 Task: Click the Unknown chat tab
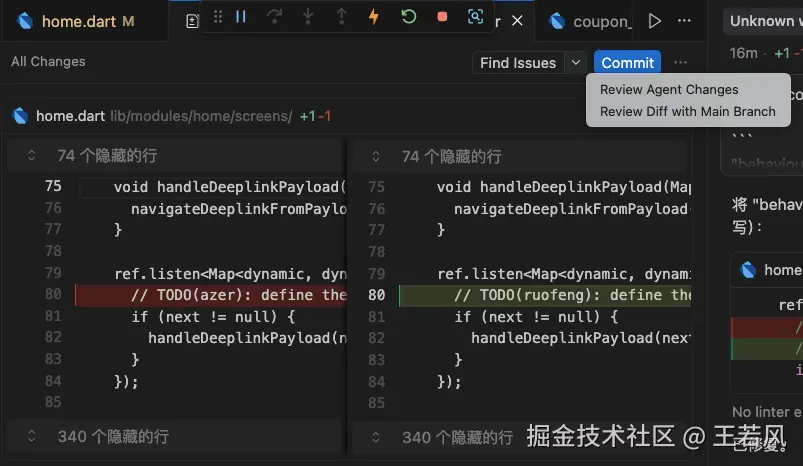tap(763, 21)
